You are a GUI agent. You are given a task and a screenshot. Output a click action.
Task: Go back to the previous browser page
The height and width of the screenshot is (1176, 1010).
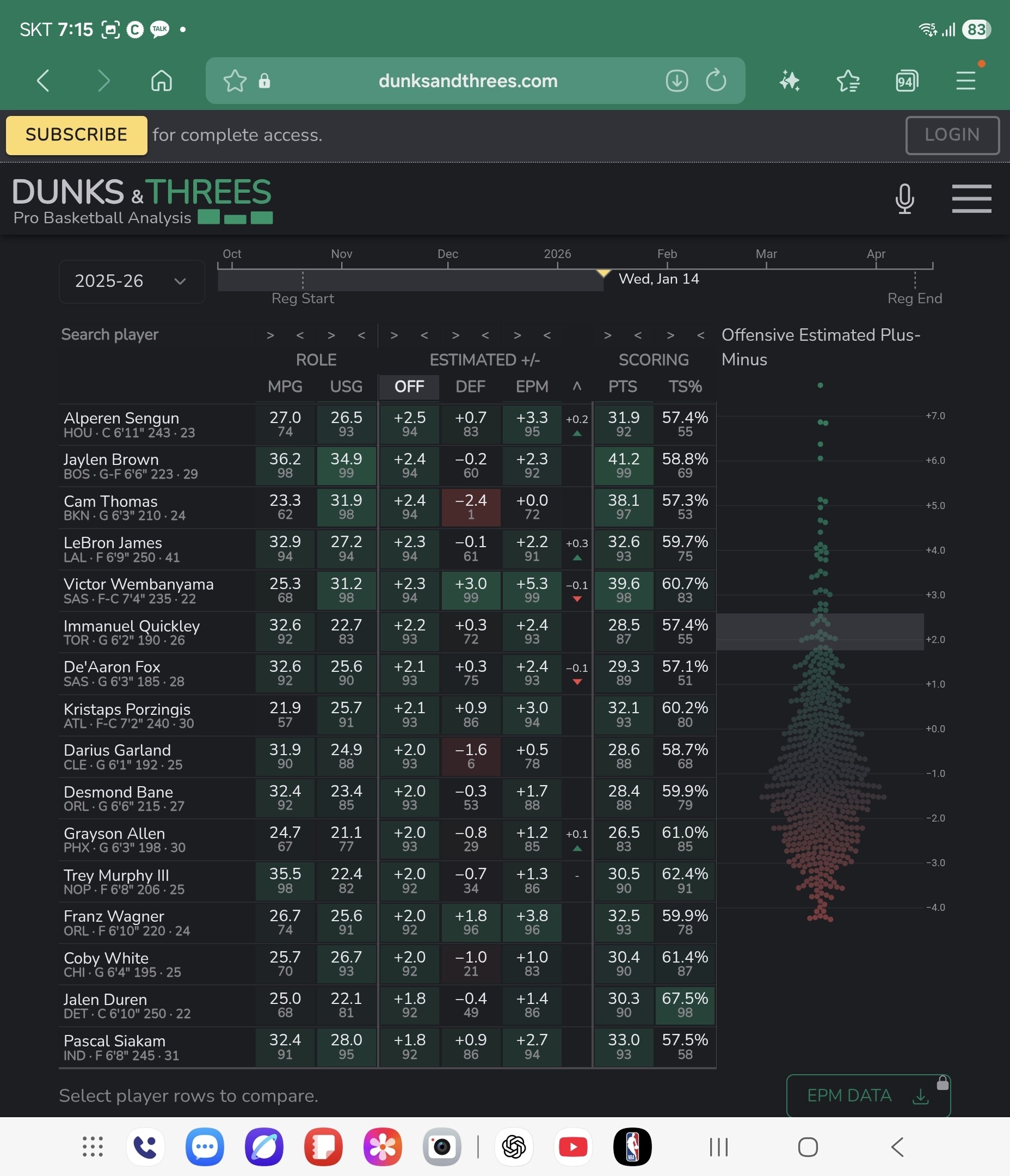click(43, 81)
